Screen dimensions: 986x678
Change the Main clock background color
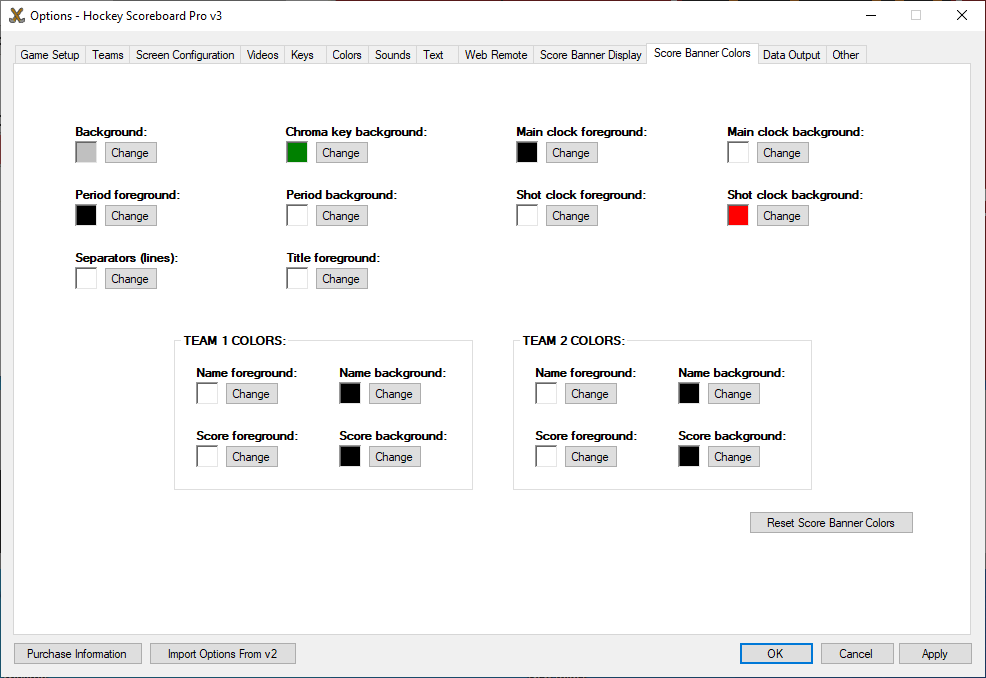coord(782,153)
